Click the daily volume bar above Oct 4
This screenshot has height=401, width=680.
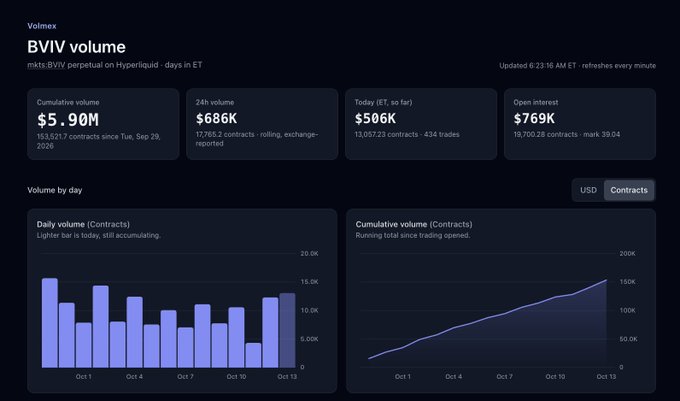pyautogui.click(x=134, y=333)
